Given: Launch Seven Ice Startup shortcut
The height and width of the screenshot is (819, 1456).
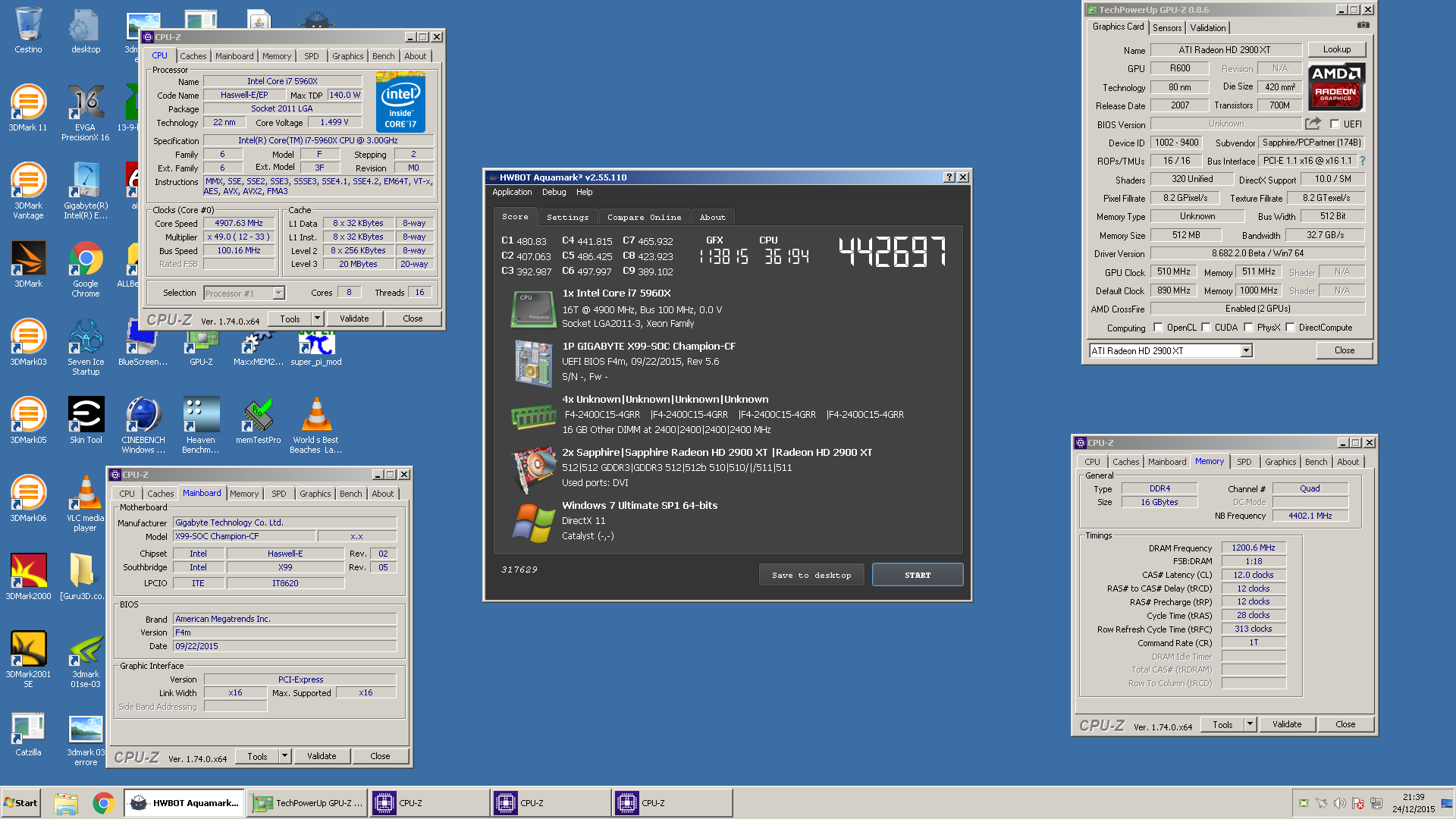Looking at the screenshot, I should 86,347.
